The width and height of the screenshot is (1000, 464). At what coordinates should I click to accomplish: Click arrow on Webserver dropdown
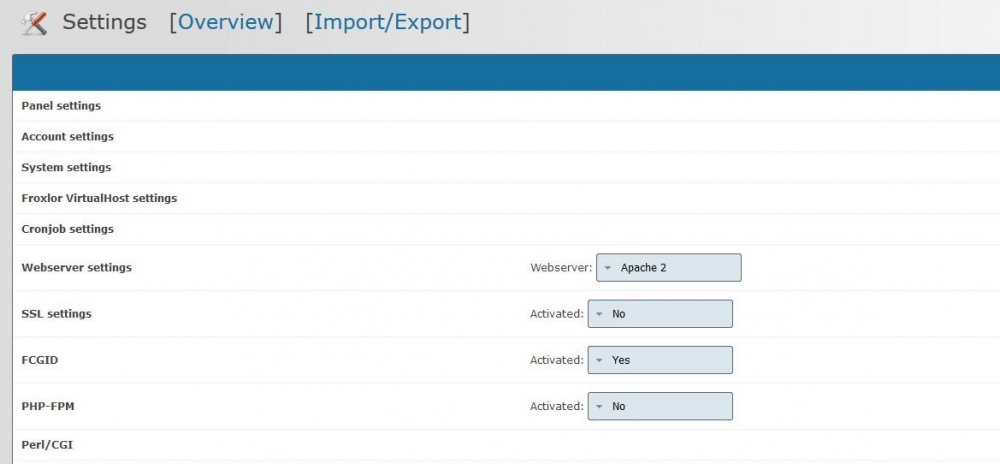[607, 268]
